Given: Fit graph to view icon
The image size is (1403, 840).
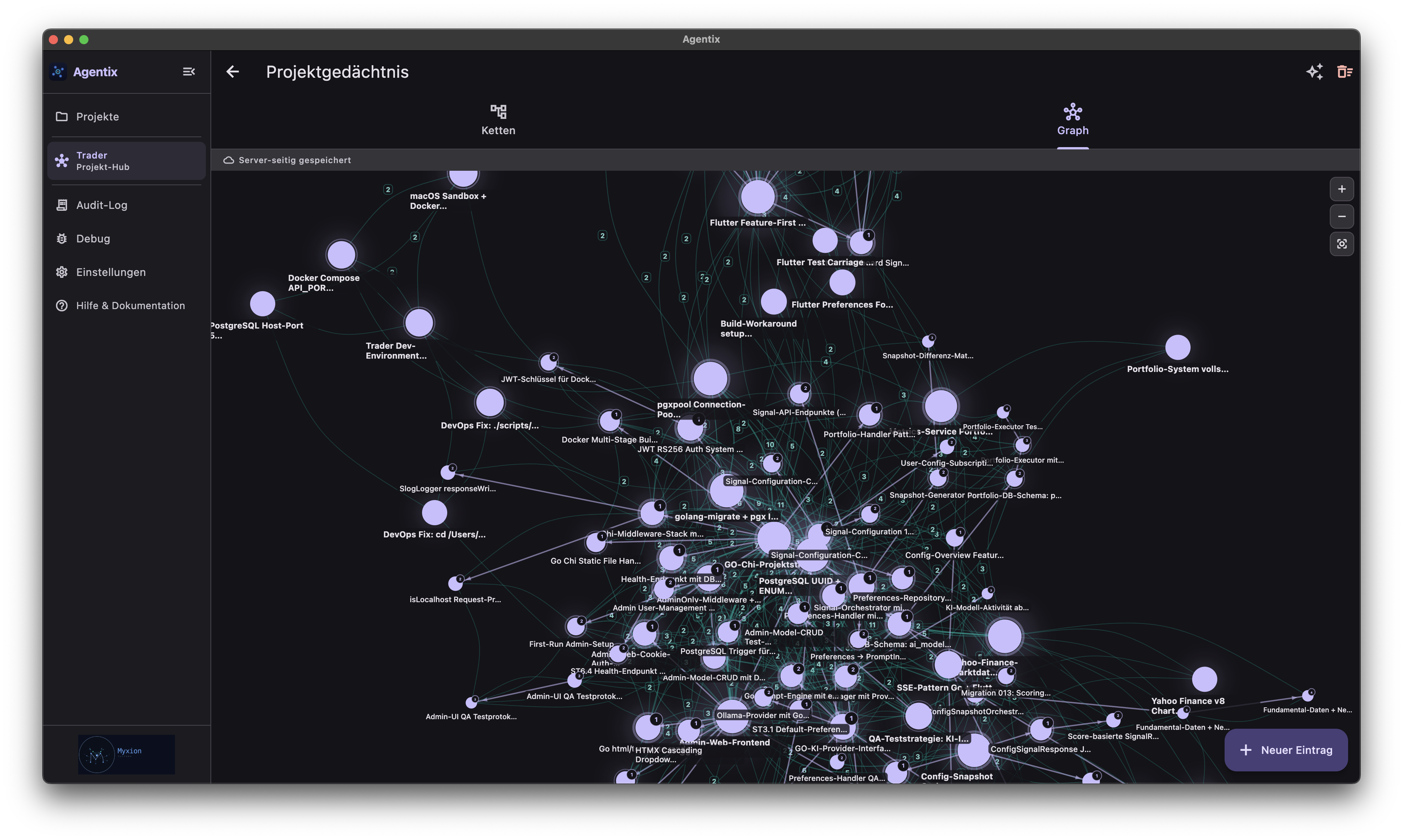Looking at the screenshot, I should pos(1341,244).
